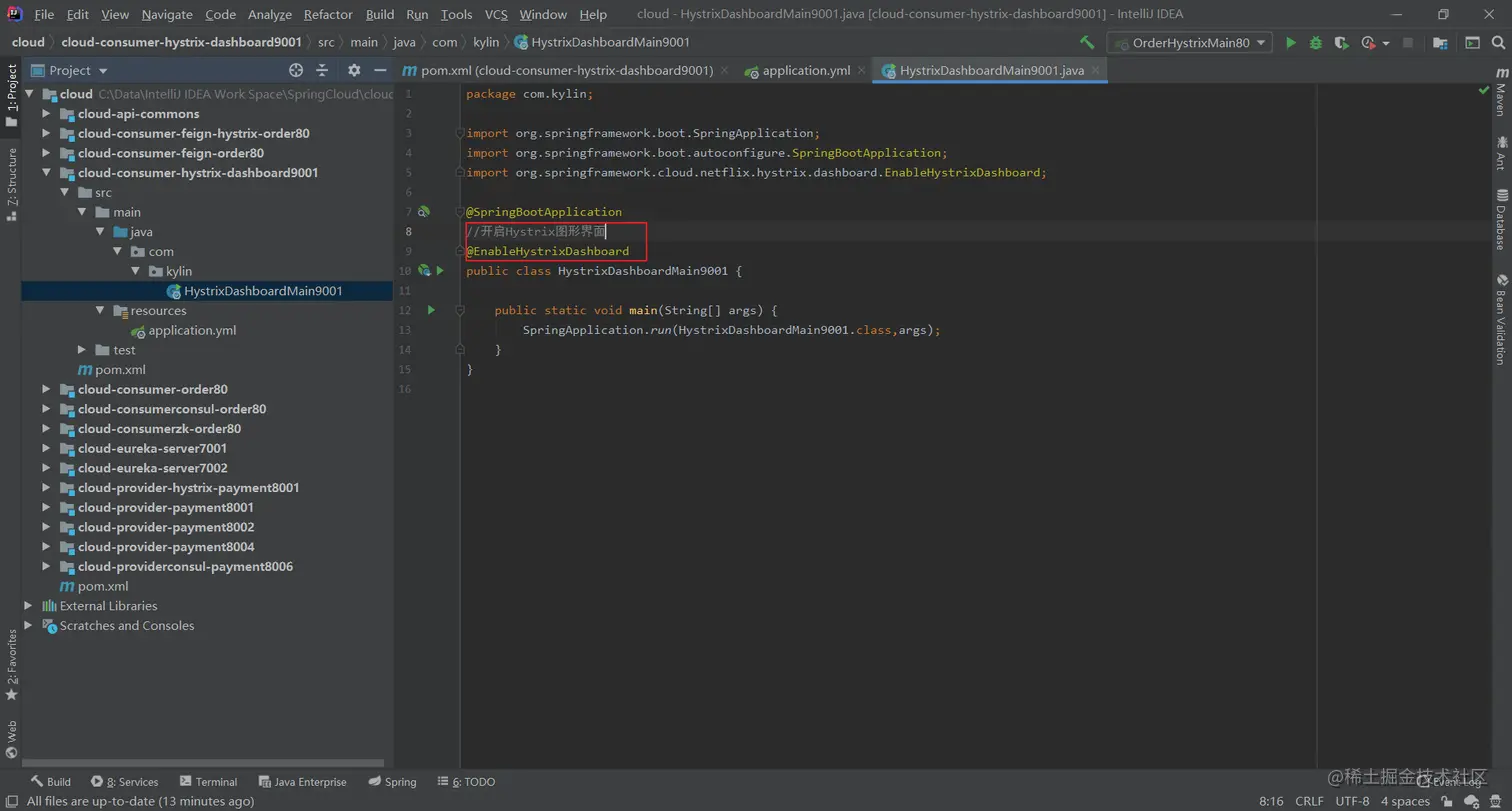Viewport: 1512px width, 811px height.
Task: Click Search Everywhere magnifier icon
Action: (1498, 43)
